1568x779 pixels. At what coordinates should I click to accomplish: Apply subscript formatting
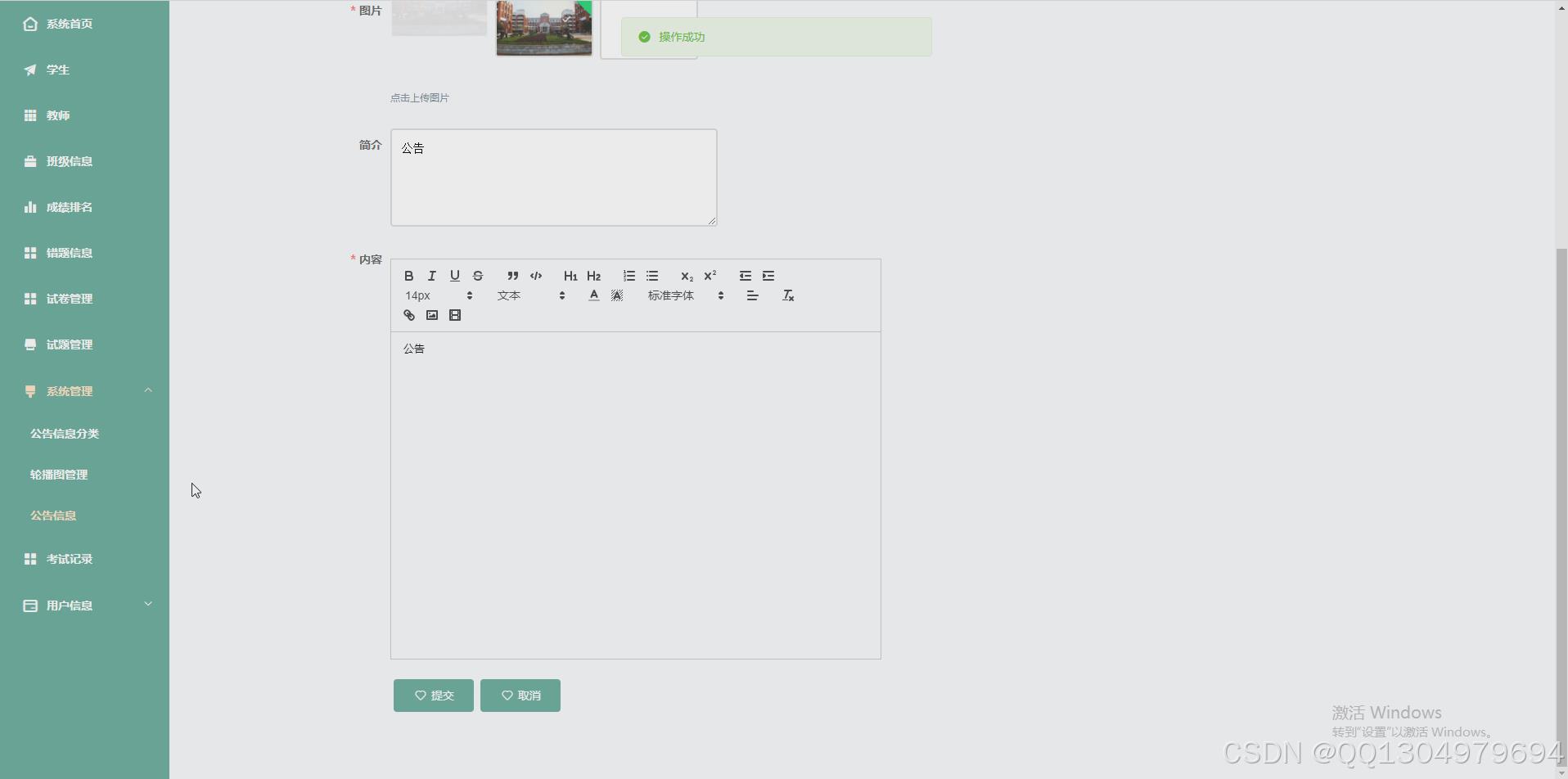coord(687,276)
